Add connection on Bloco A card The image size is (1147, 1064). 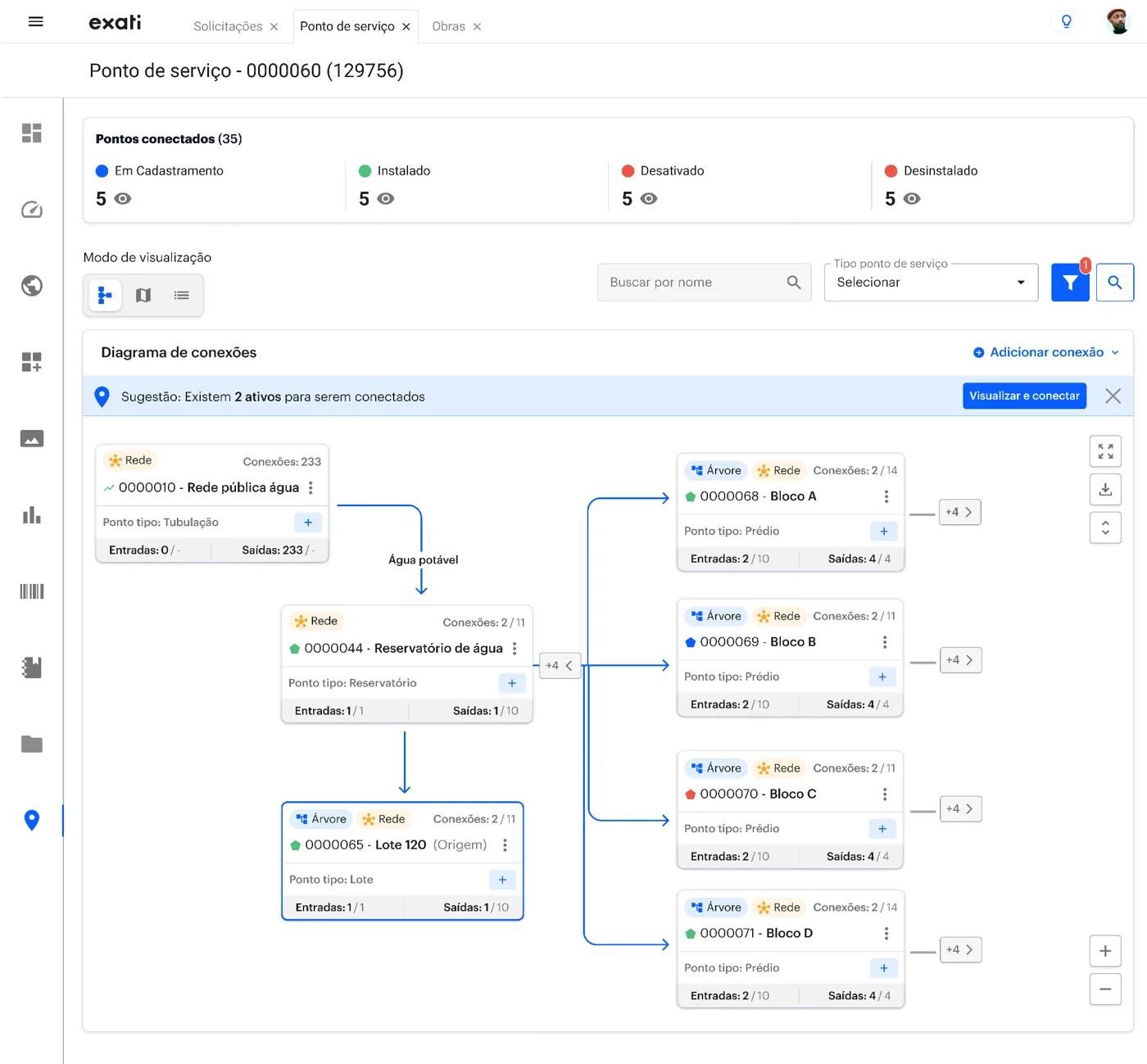[x=884, y=532]
